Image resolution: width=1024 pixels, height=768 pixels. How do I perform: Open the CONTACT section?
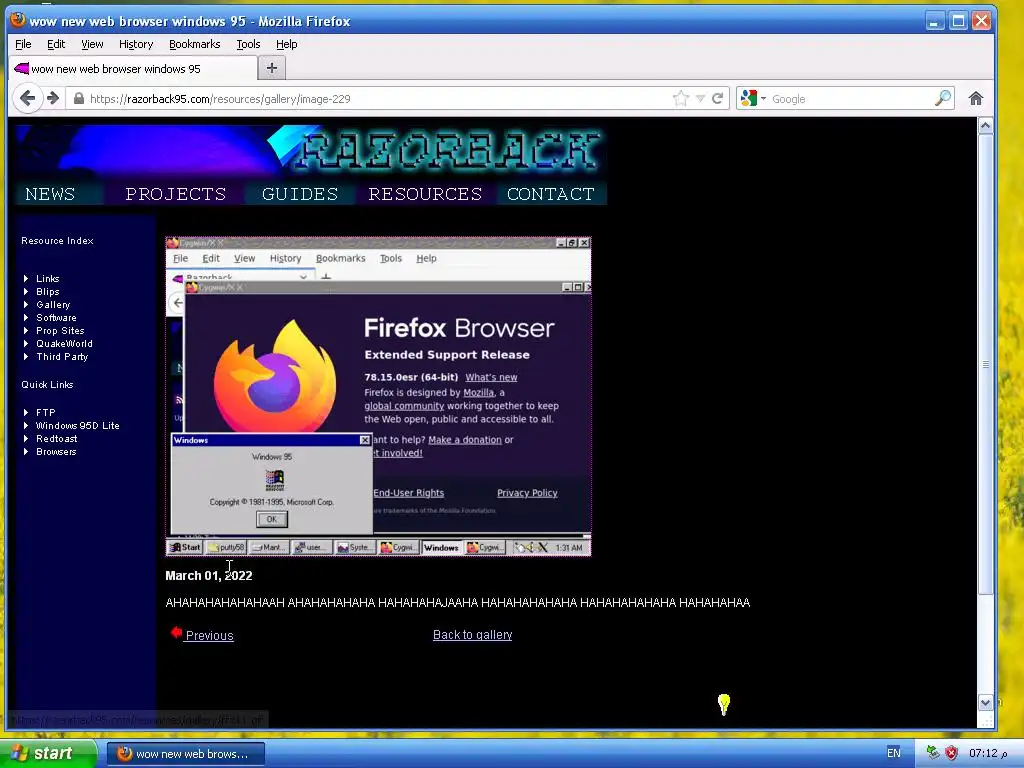tap(551, 194)
